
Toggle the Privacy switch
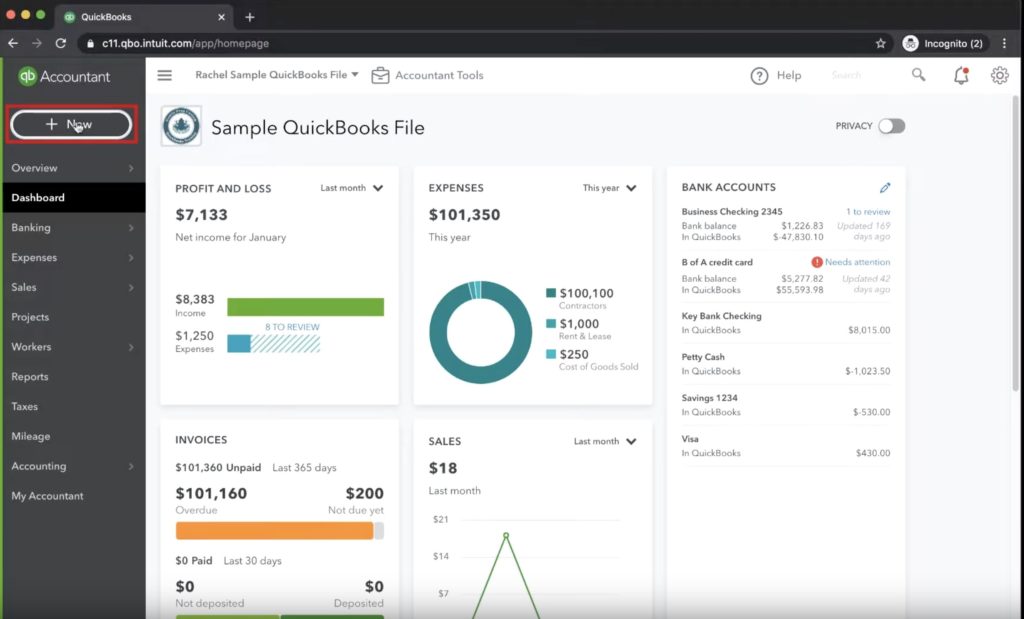pos(891,126)
